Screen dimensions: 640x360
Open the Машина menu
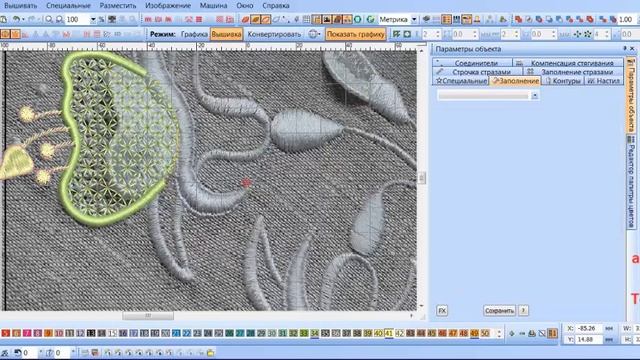pyautogui.click(x=213, y=6)
